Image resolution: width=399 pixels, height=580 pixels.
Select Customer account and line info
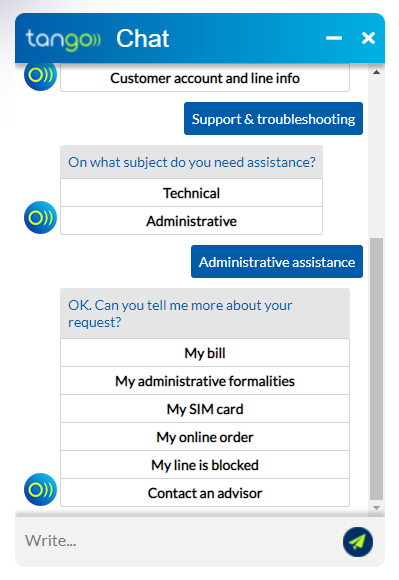click(205, 78)
